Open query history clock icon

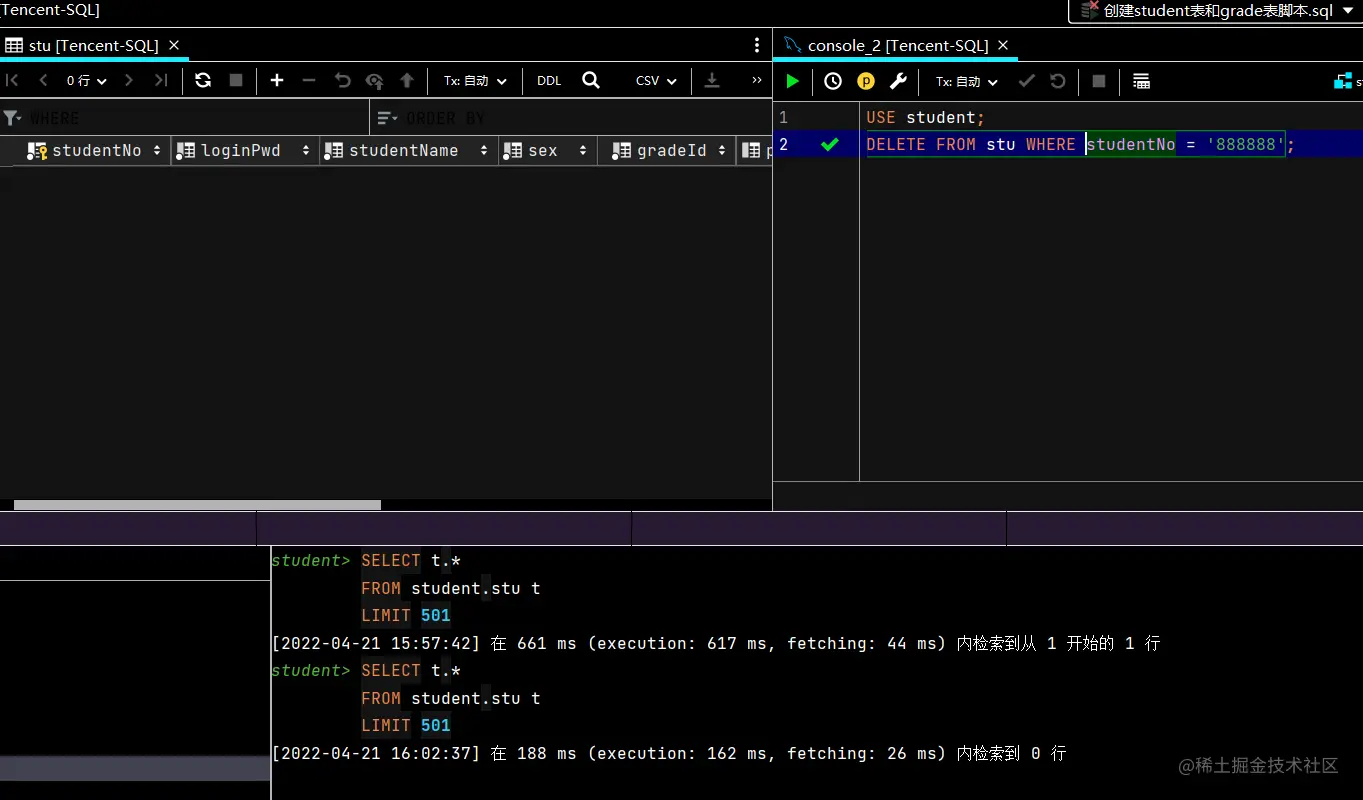click(833, 81)
